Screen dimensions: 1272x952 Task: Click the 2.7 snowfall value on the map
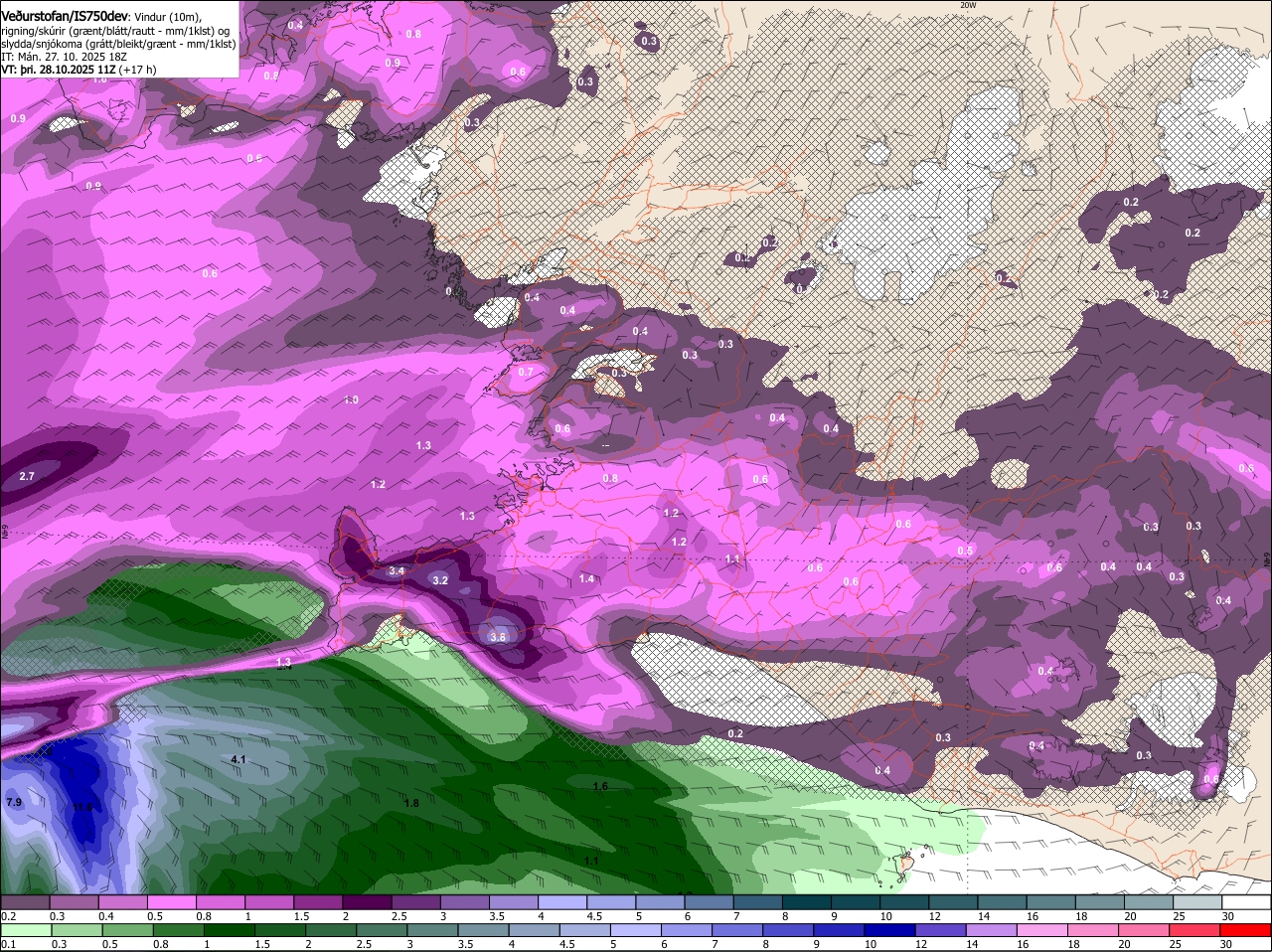(x=27, y=477)
